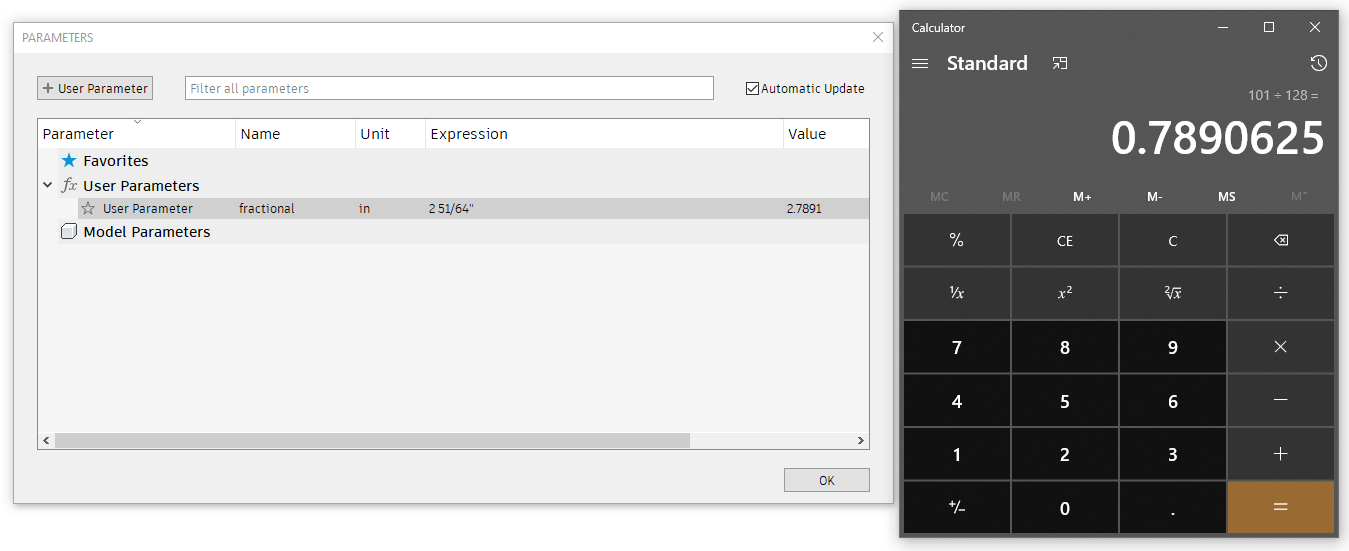This screenshot has height=551, width=1349.
Task: Click the Calculator 9 key
Action: point(1173,347)
